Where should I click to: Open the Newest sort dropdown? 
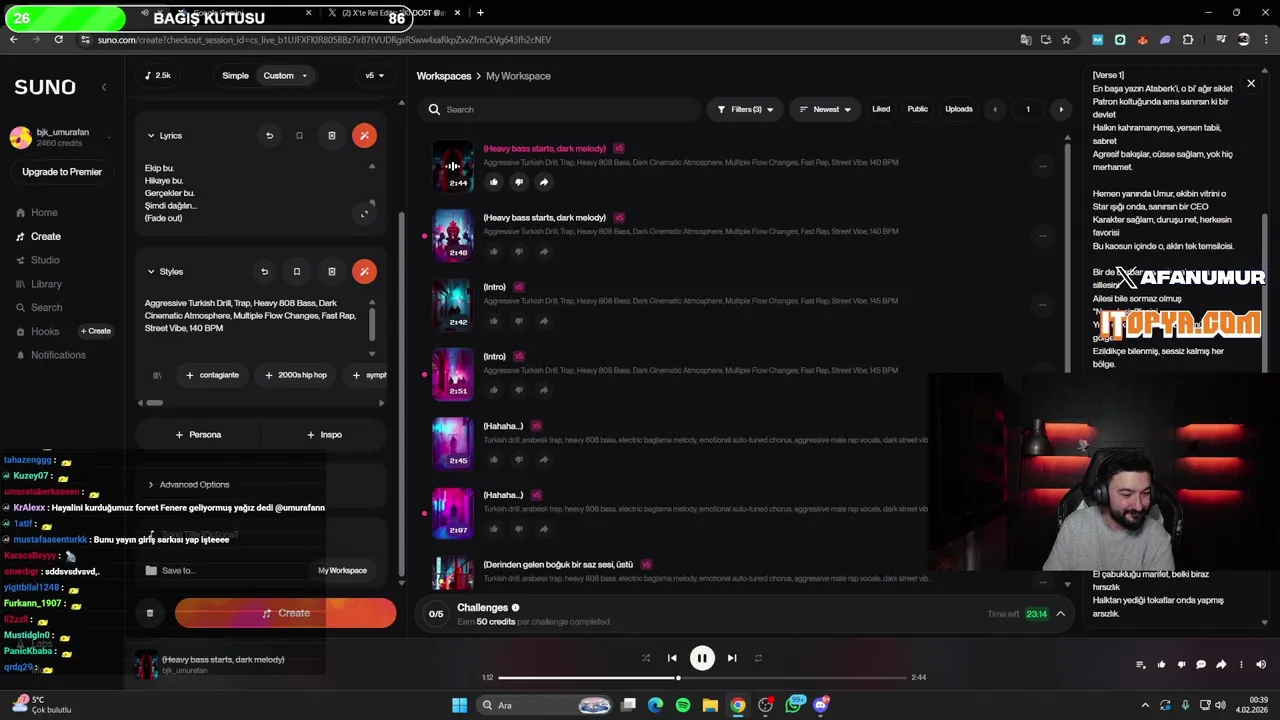tap(825, 109)
